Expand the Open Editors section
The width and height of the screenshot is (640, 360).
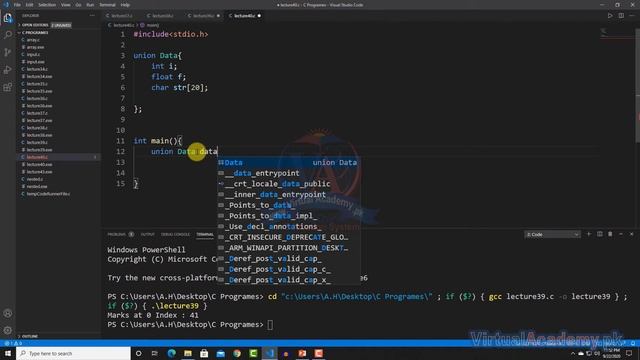pos(34,25)
